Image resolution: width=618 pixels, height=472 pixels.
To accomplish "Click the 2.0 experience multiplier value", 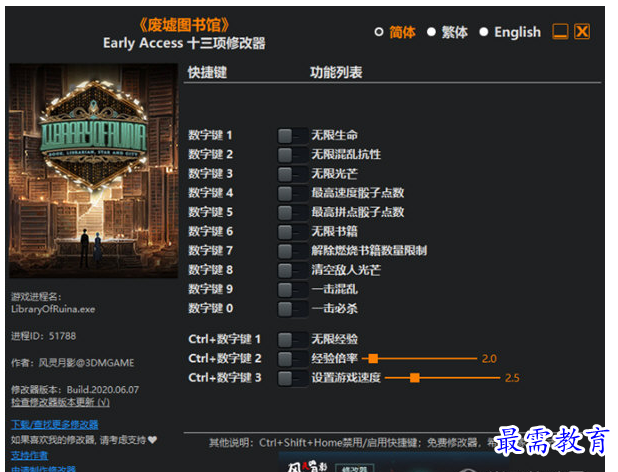I will pyautogui.click(x=489, y=359).
